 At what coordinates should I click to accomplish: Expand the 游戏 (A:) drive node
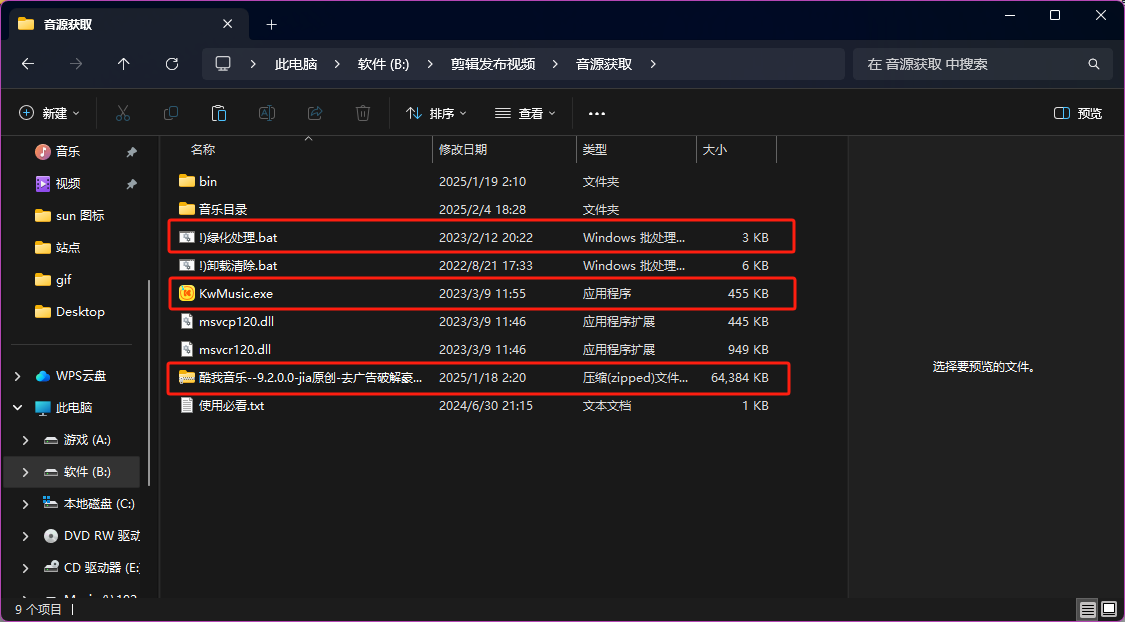[x=26, y=440]
